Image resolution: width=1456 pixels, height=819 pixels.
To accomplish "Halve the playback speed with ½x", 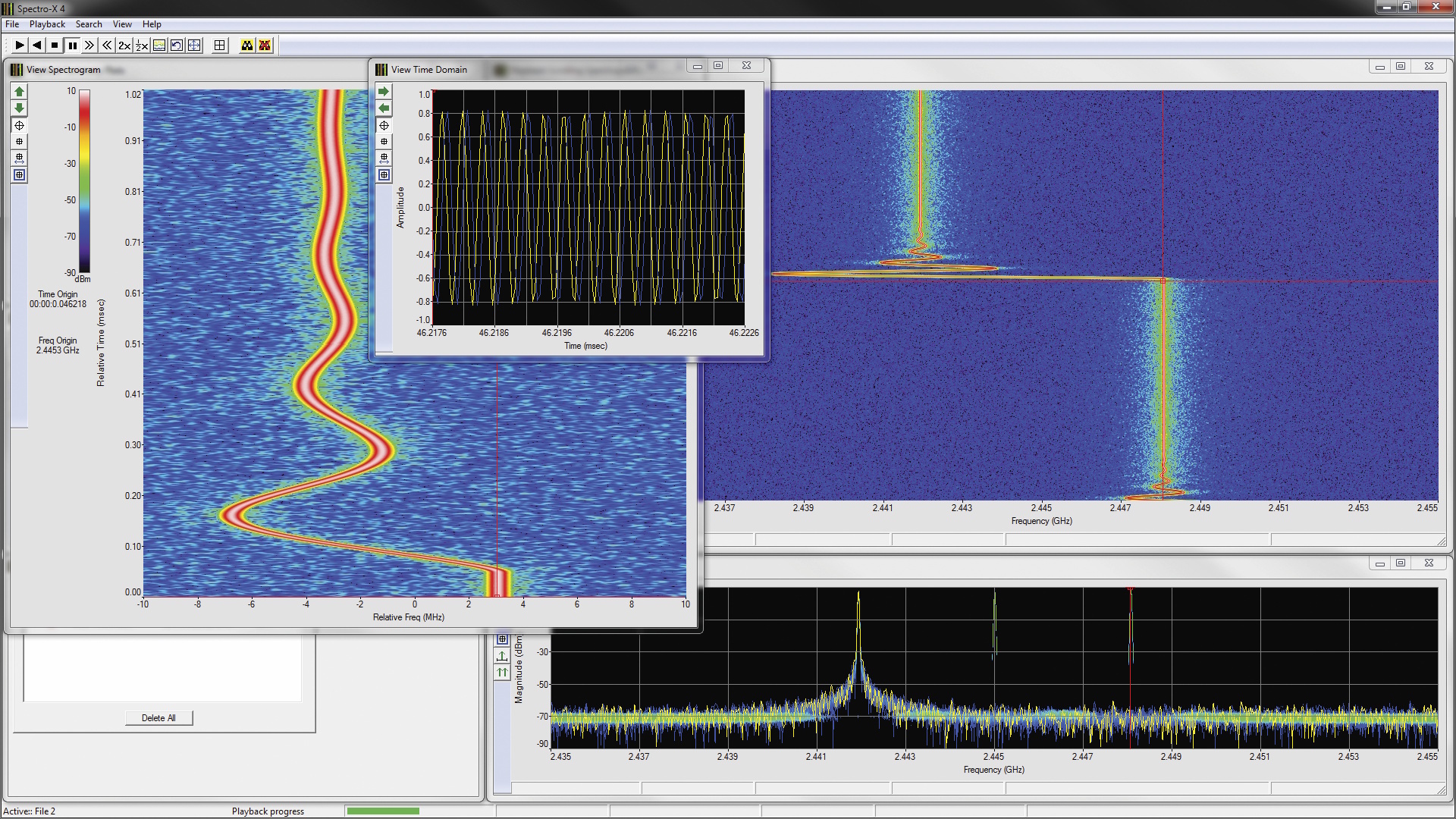I will (x=142, y=45).
